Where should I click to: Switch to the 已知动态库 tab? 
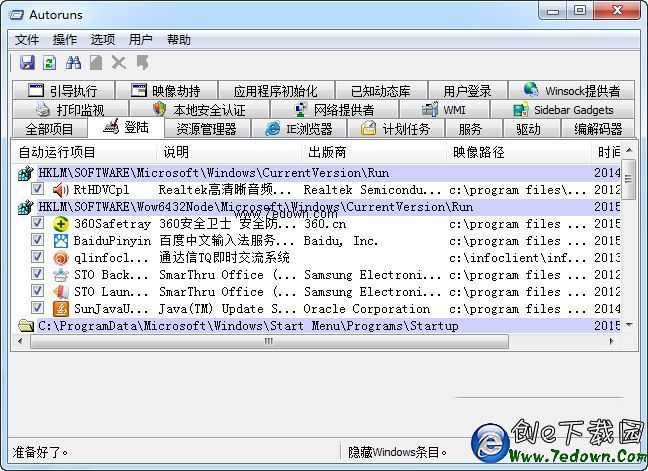pyautogui.click(x=381, y=90)
